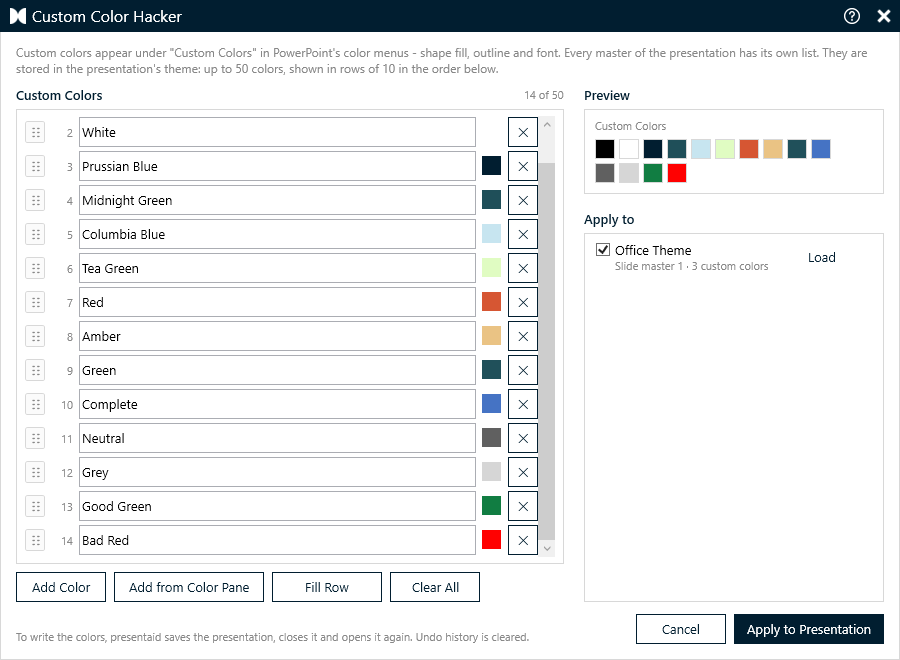Click the grip handle beside Amber

[x=36, y=336]
